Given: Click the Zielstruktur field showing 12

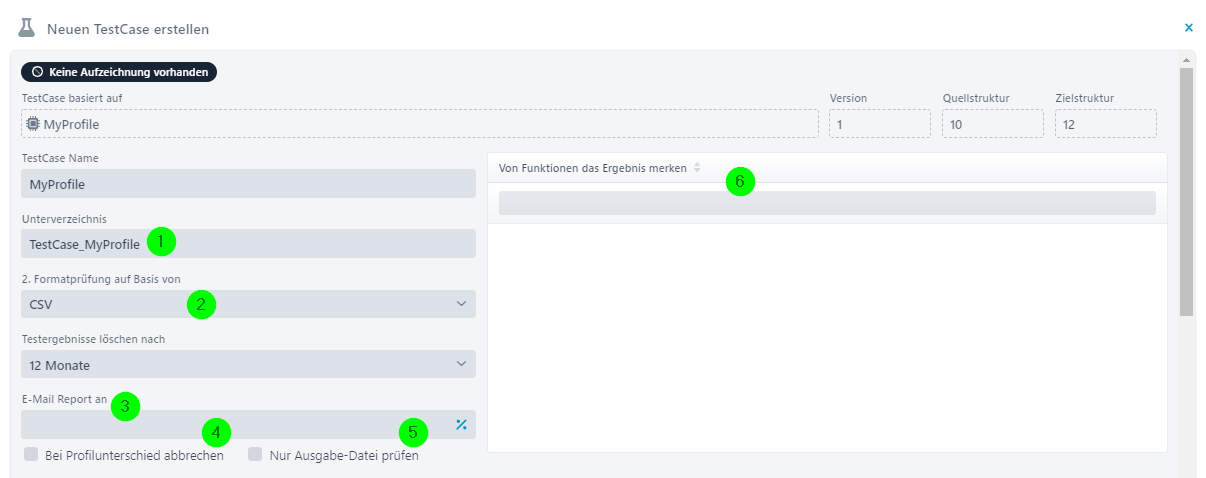Looking at the screenshot, I should tap(1106, 124).
